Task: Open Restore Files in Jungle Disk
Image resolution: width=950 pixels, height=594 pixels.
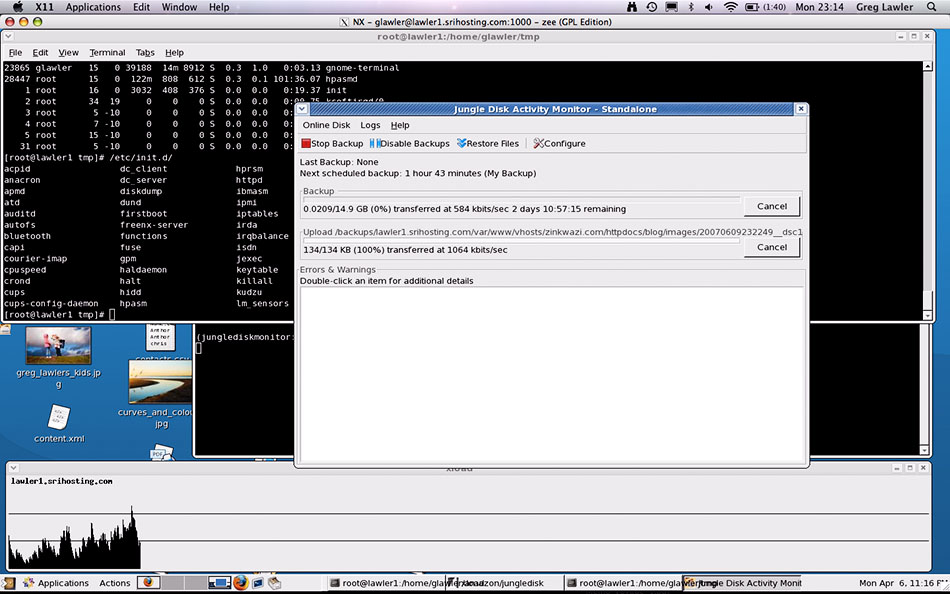Action: point(488,144)
